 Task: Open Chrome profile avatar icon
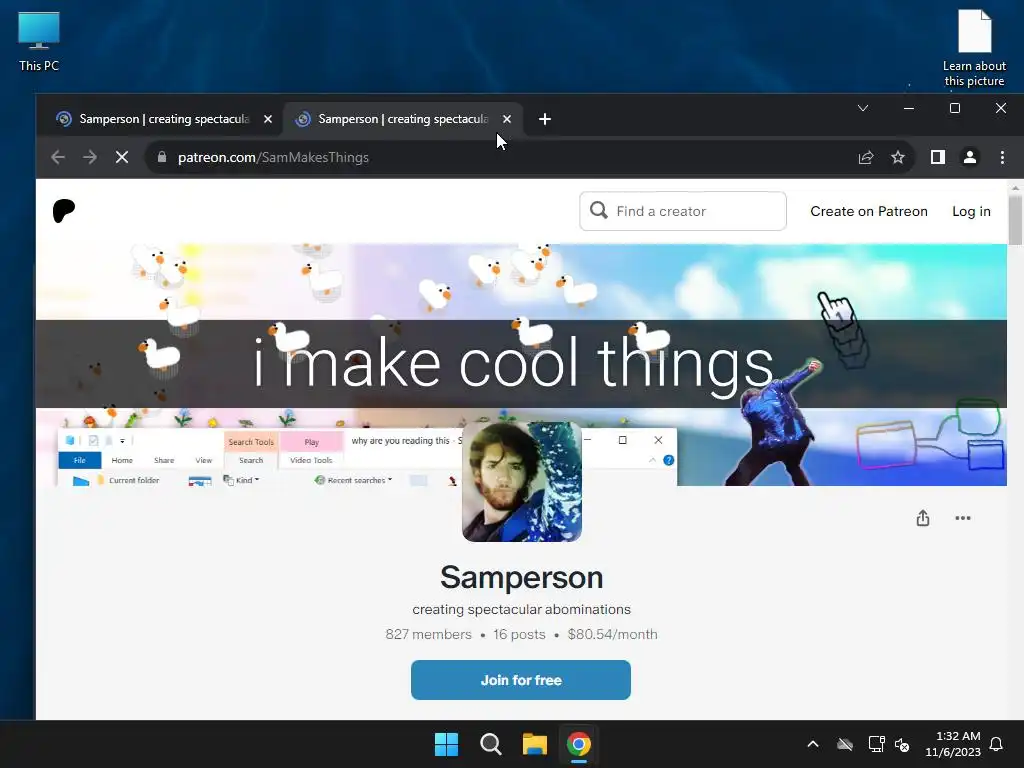click(970, 157)
